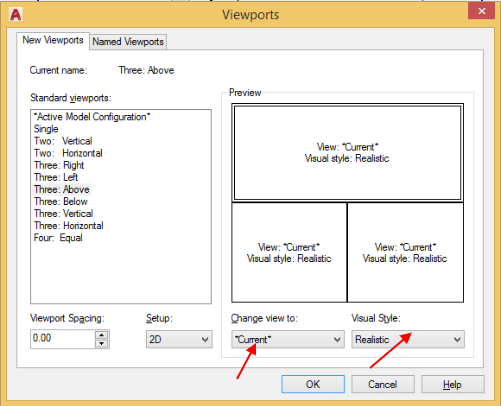This screenshot has height=406, width=501.
Task: Select the bottom-left preview viewport pane
Action: click(289, 252)
